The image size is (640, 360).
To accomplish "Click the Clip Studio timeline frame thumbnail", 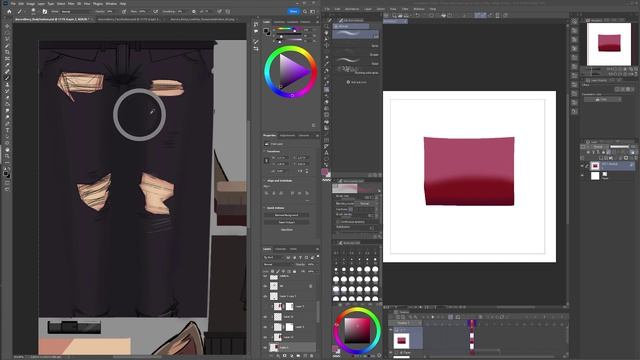I will [401, 340].
